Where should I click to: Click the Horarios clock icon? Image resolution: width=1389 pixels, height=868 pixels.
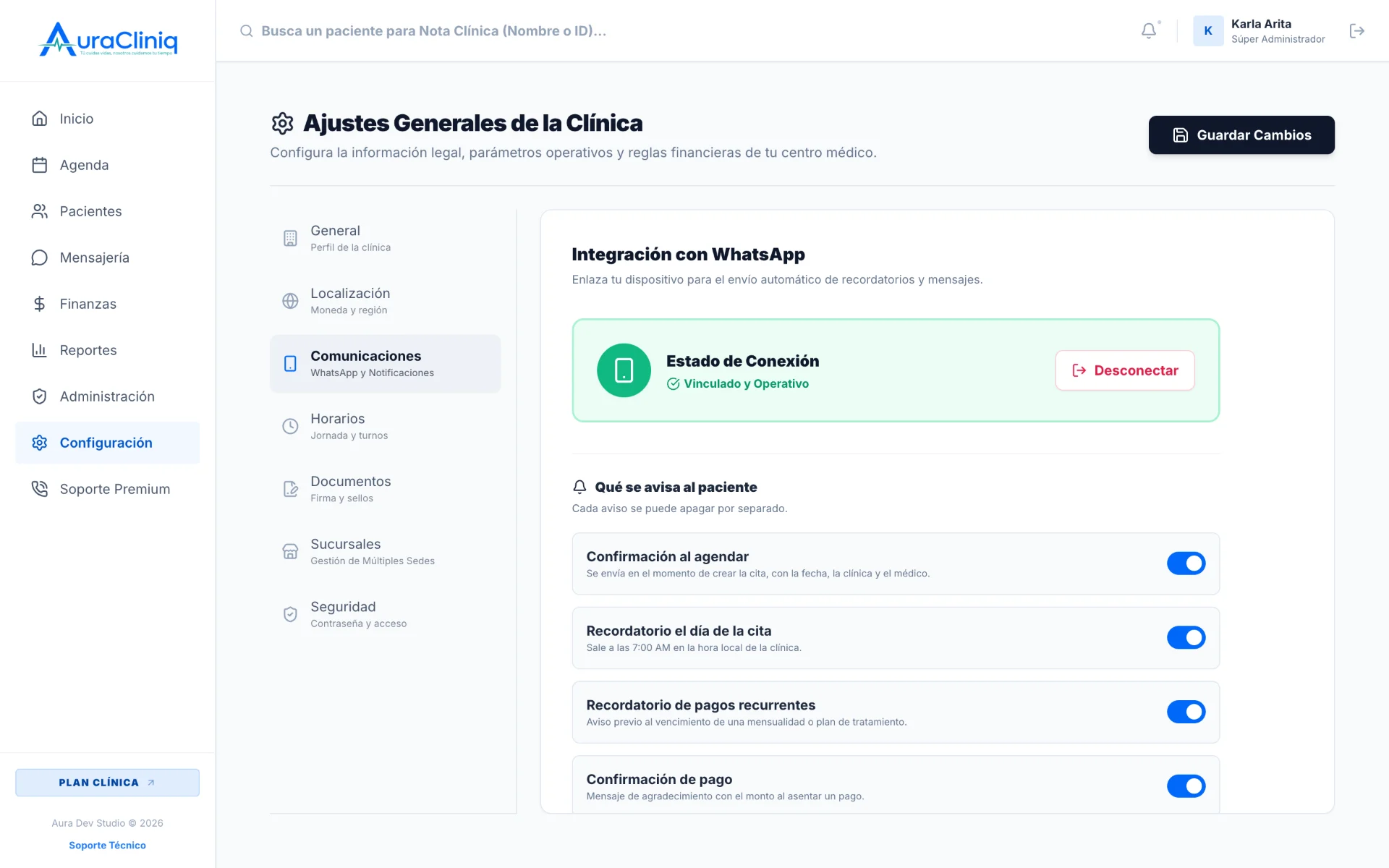pyautogui.click(x=290, y=427)
